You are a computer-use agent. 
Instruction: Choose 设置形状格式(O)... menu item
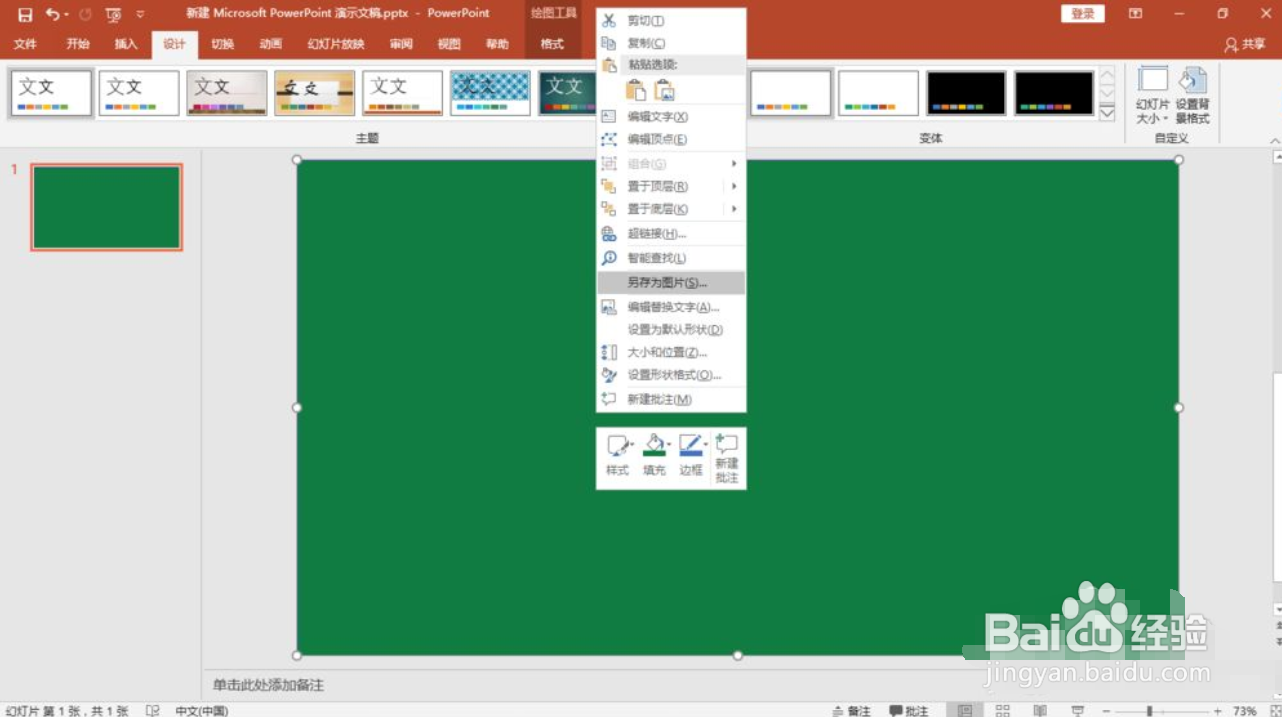(x=671, y=375)
